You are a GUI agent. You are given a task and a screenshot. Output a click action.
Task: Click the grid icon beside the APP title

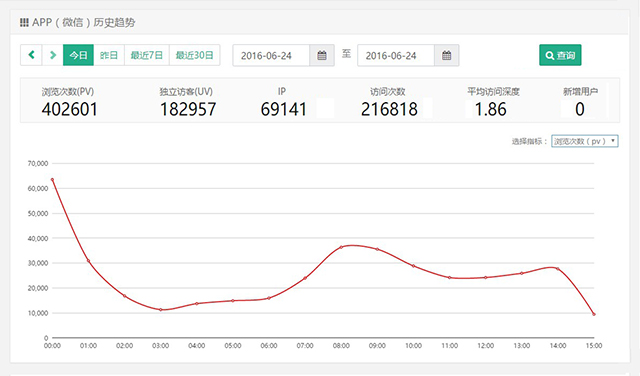(24, 22)
